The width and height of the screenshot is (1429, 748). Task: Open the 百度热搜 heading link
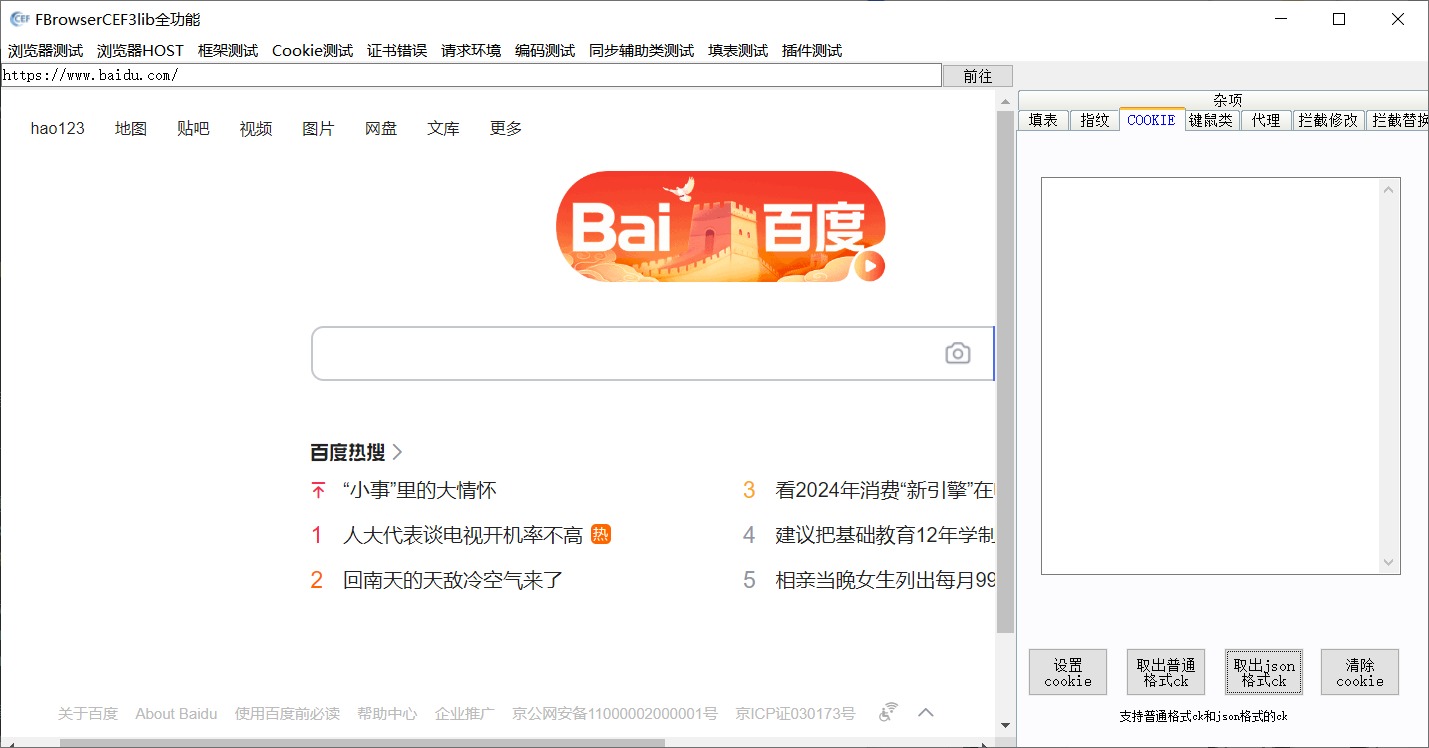pos(347,452)
